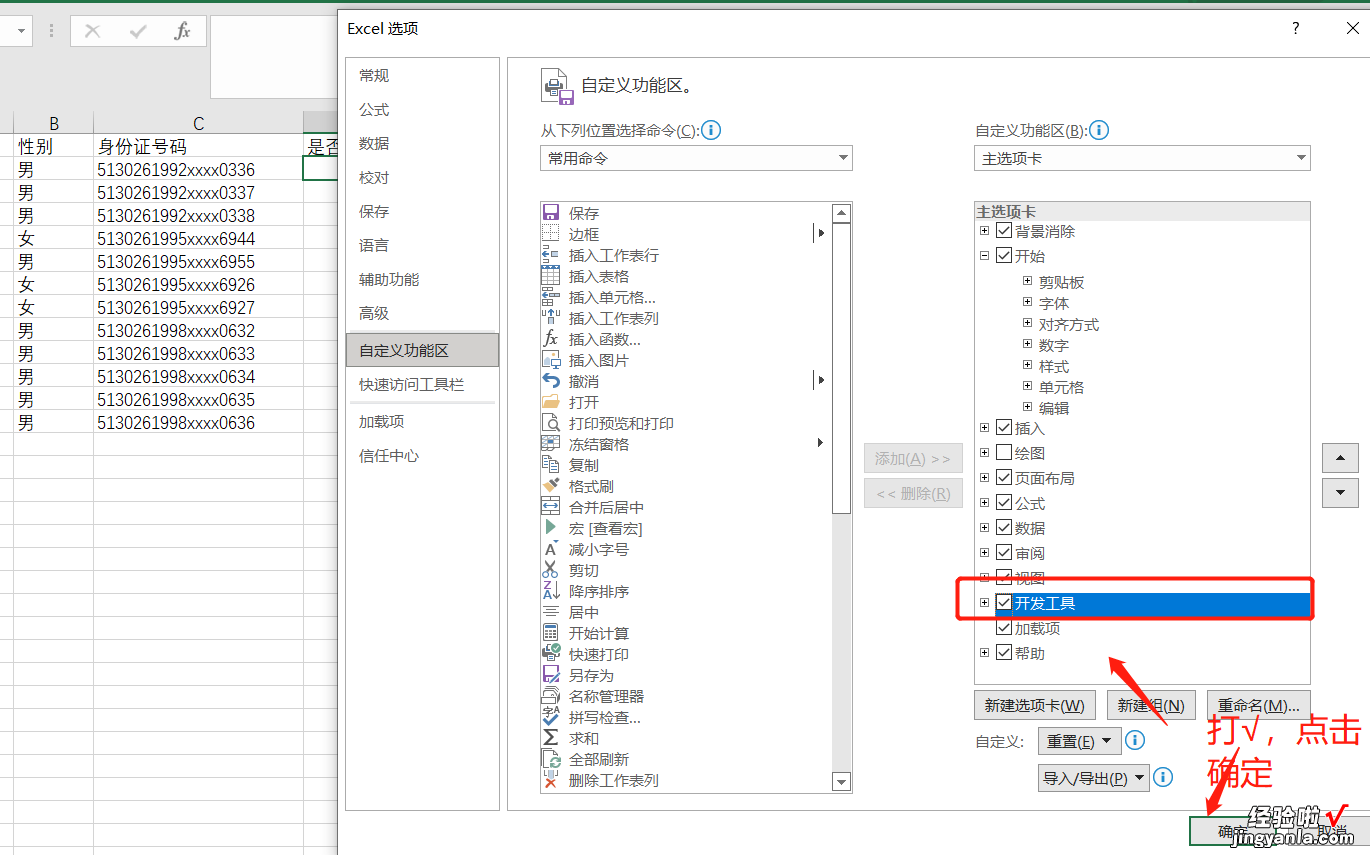
Task: Select the 打开 folder command icon
Action: tap(550, 402)
